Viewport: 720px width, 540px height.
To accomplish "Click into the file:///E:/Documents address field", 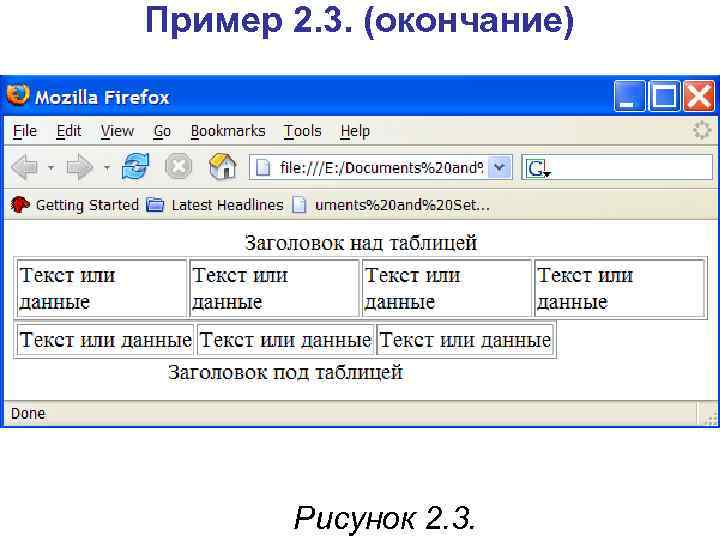I will click(x=380, y=168).
